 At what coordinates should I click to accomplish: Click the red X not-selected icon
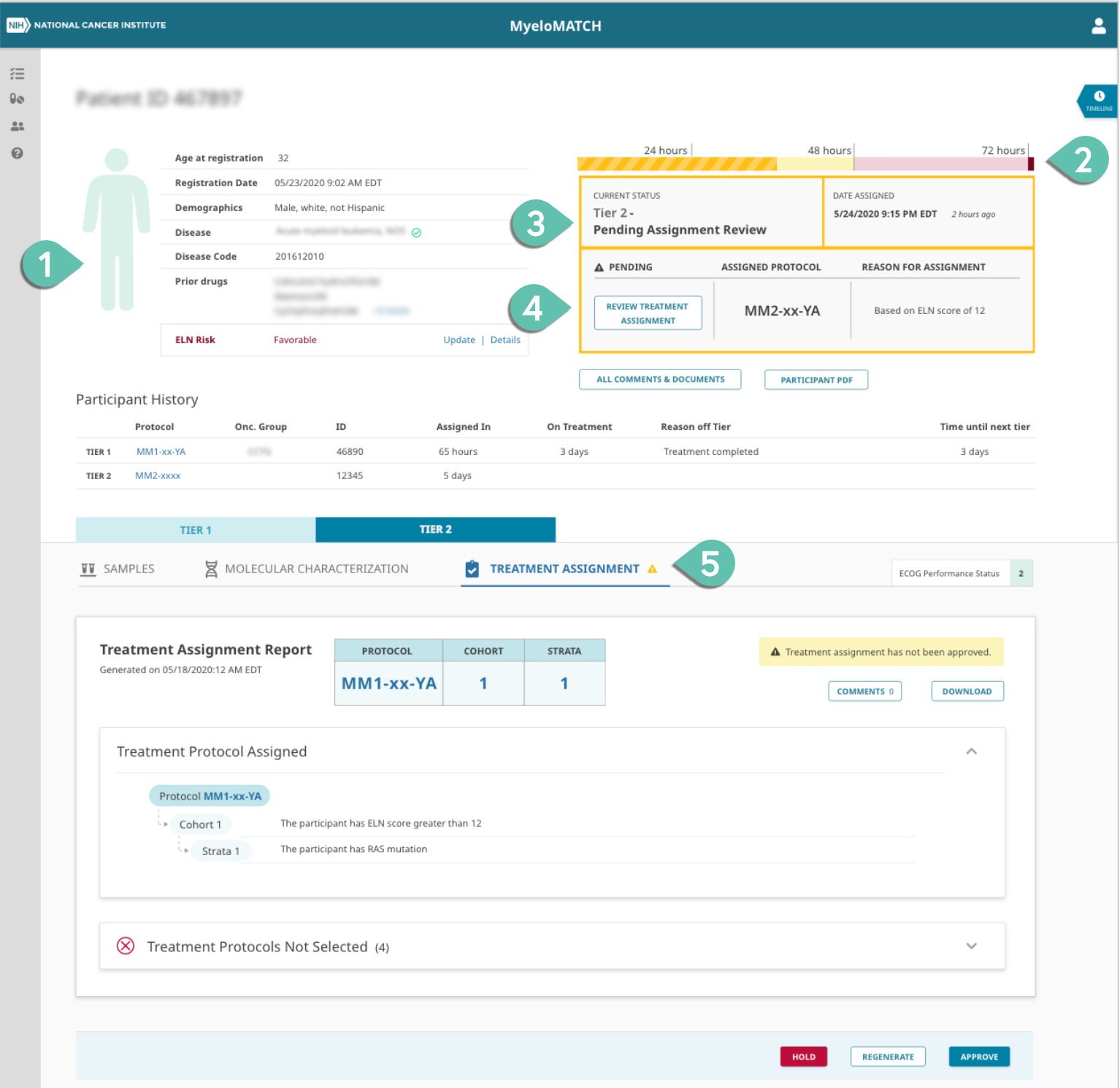click(126, 946)
